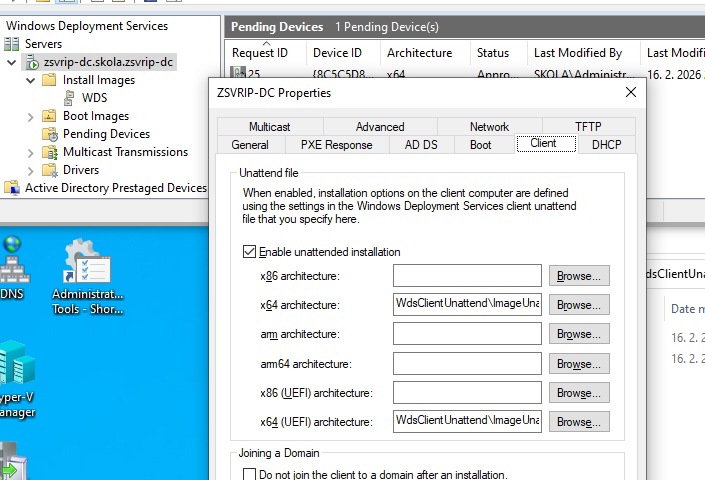Expand the Boot Images tree node
705x480 pixels.
(30, 116)
